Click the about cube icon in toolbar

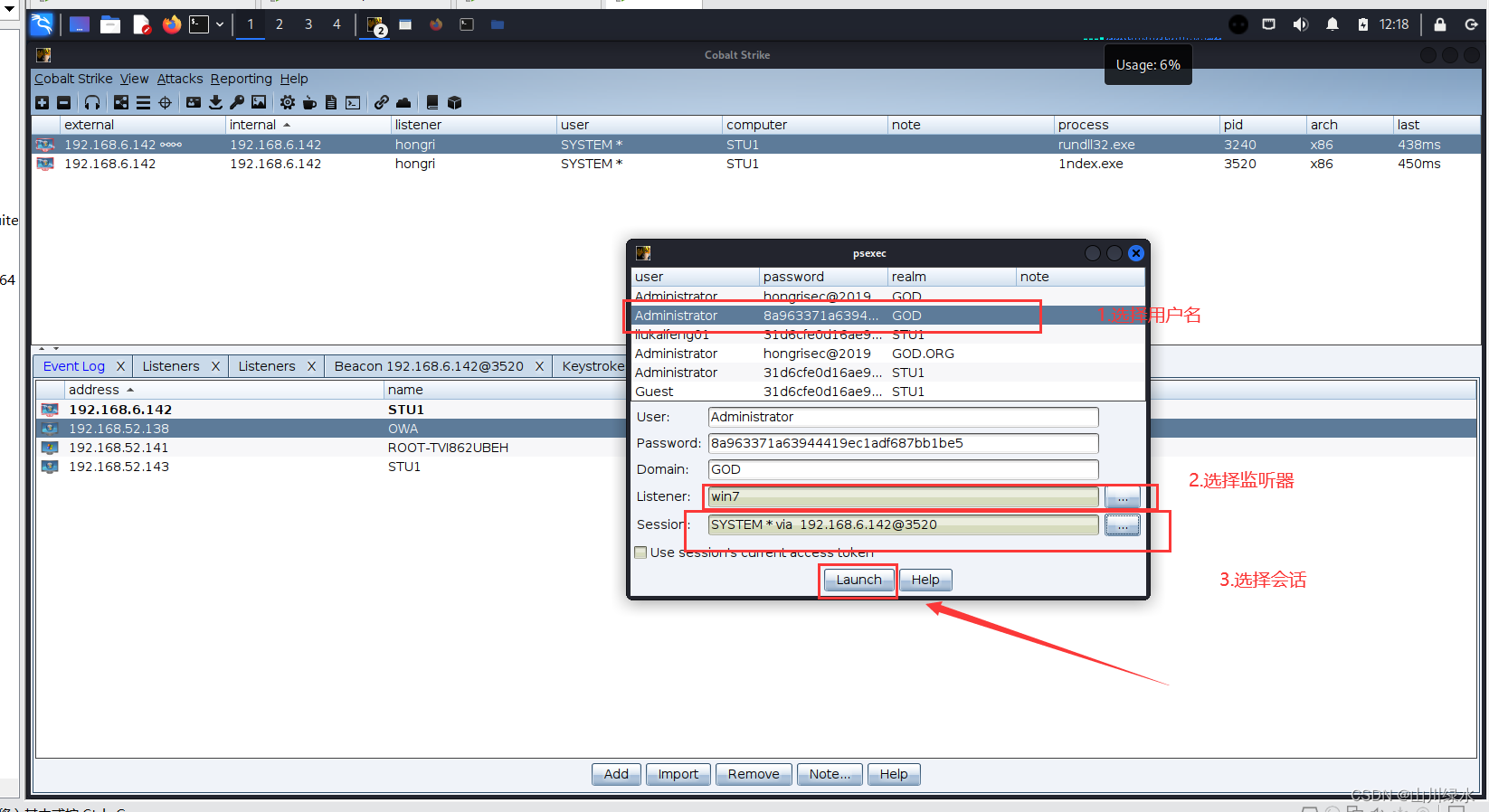[x=454, y=103]
